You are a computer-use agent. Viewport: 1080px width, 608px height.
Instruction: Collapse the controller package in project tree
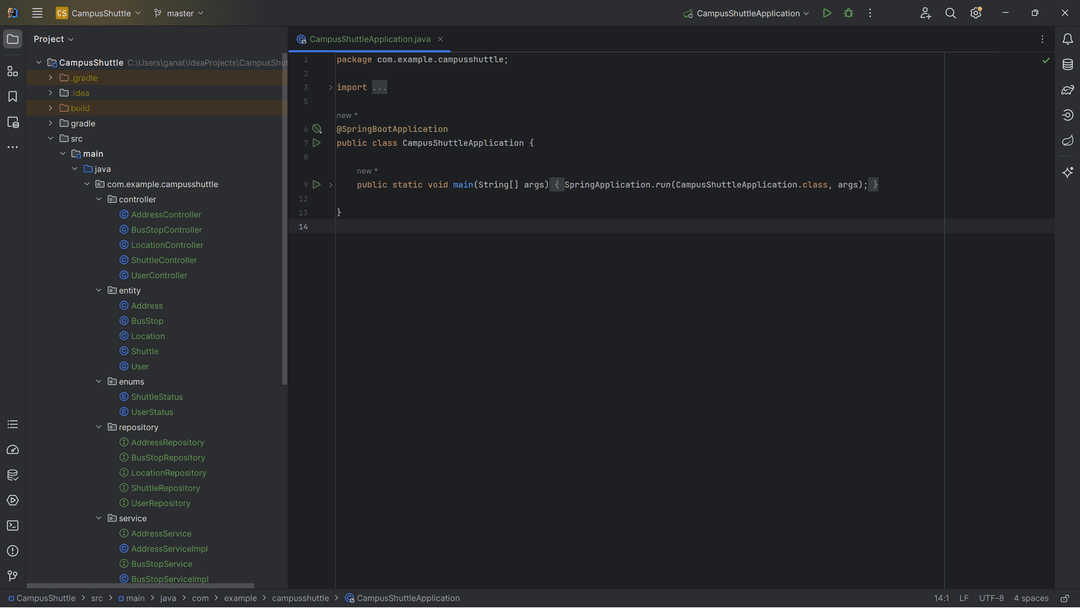tap(99, 199)
